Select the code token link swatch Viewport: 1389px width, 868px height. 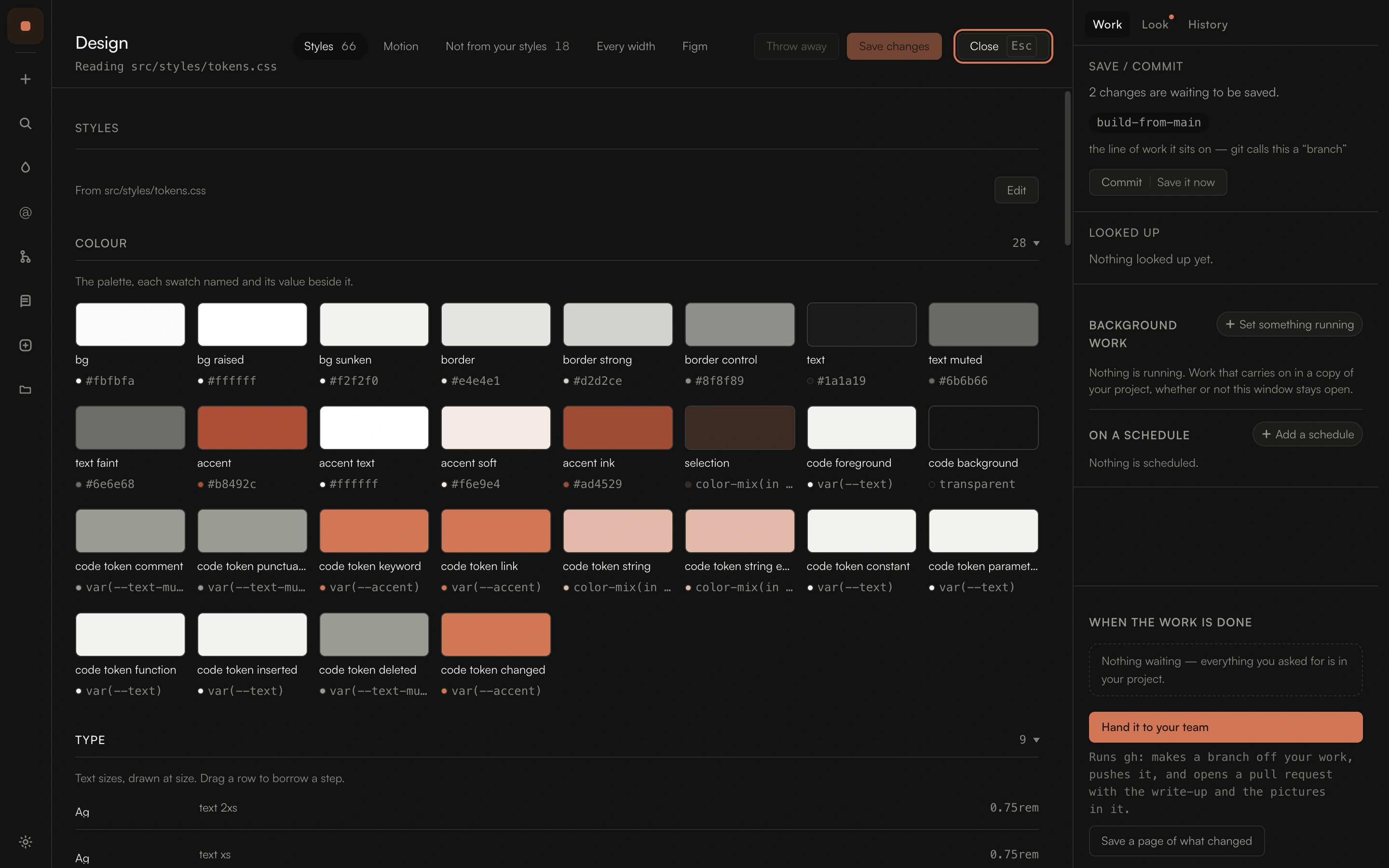496,531
